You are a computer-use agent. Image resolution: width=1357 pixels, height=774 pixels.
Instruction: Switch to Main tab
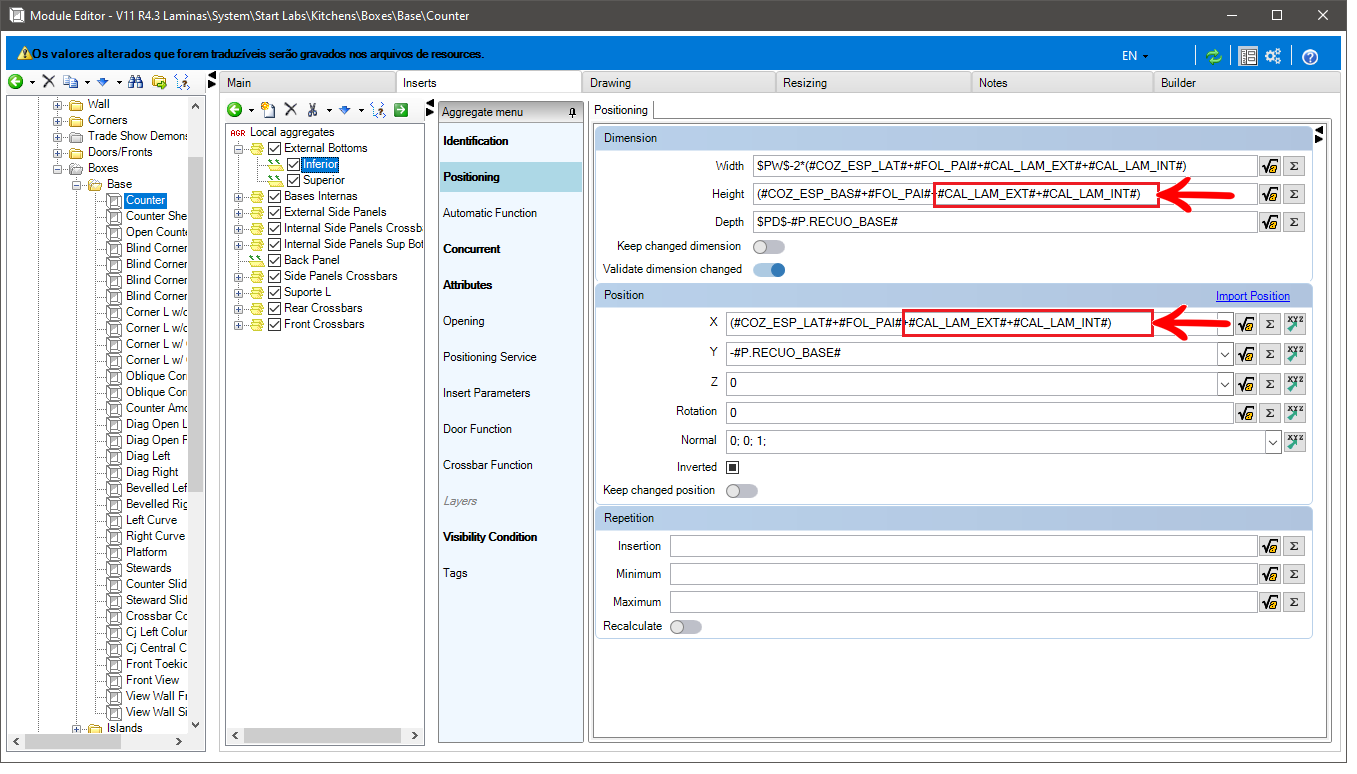pyautogui.click(x=307, y=83)
